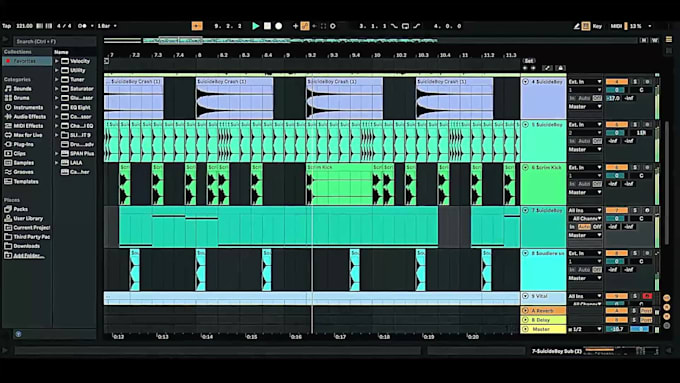The image size is (680, 383).
Task: Select the Favorites collection
Action: (x=27, y=61)
